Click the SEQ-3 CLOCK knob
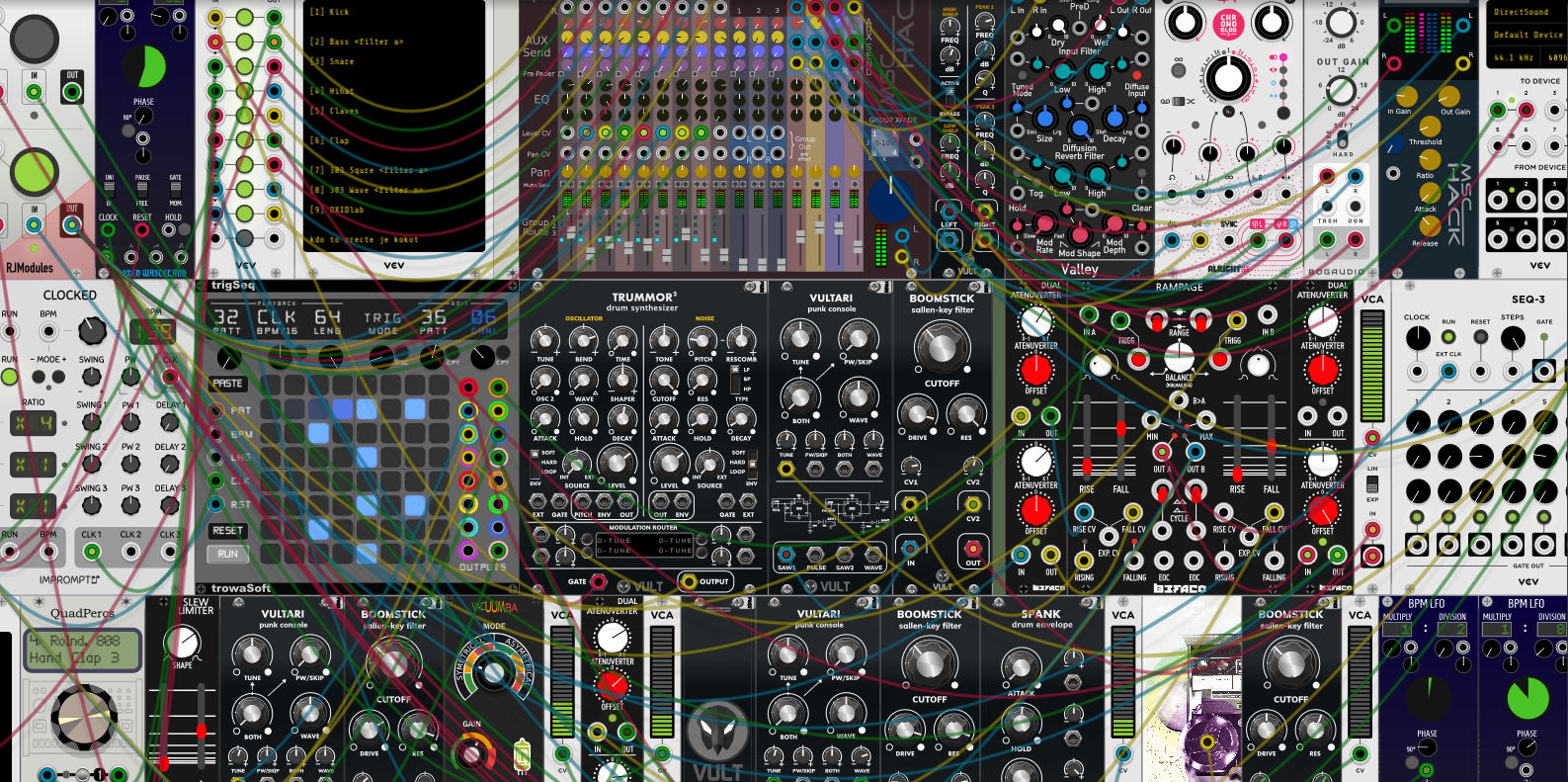The width and height of the screenshot is (1568, 782). pyautogui.click(x=1417, y=338)
